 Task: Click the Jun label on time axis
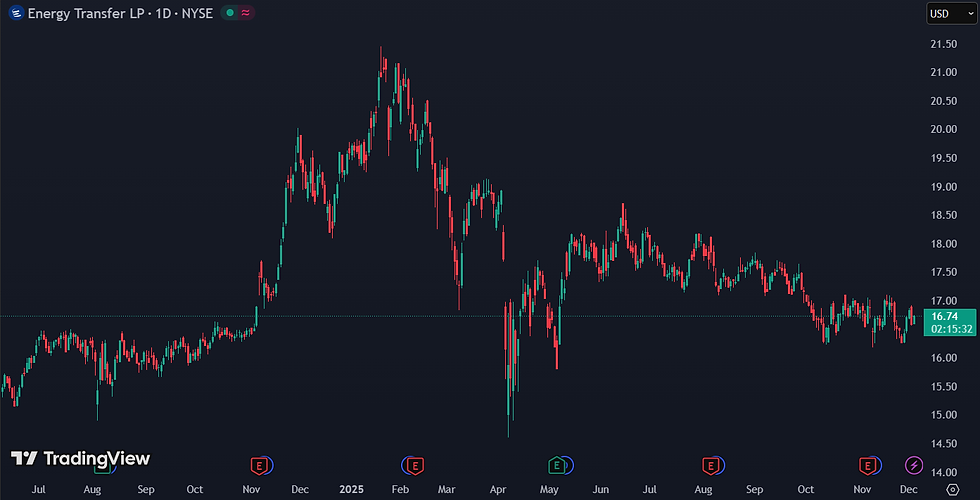(600, 489)
